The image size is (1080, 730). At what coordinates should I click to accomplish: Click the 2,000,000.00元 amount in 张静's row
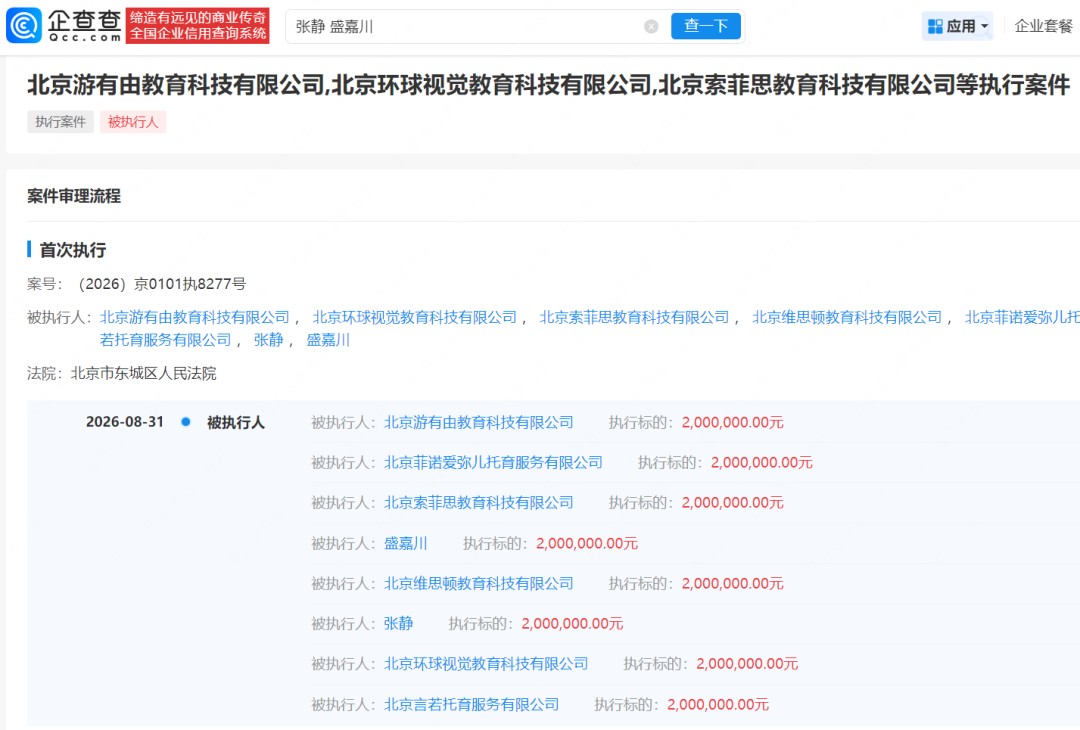tap(572, 624)
